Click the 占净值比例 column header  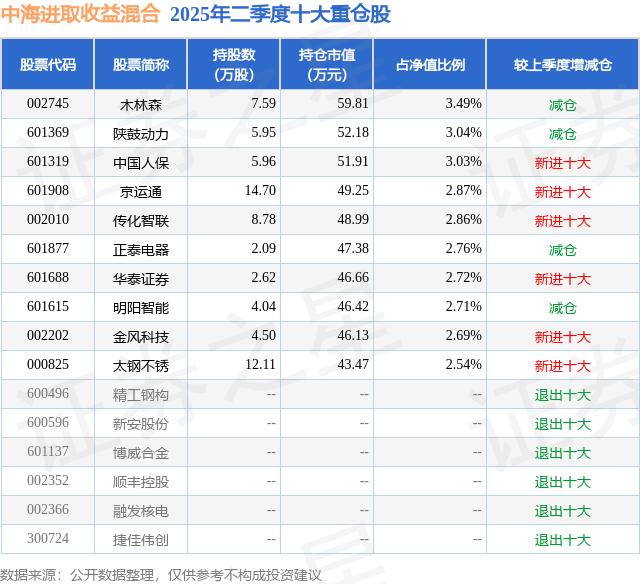click(430, 64)
